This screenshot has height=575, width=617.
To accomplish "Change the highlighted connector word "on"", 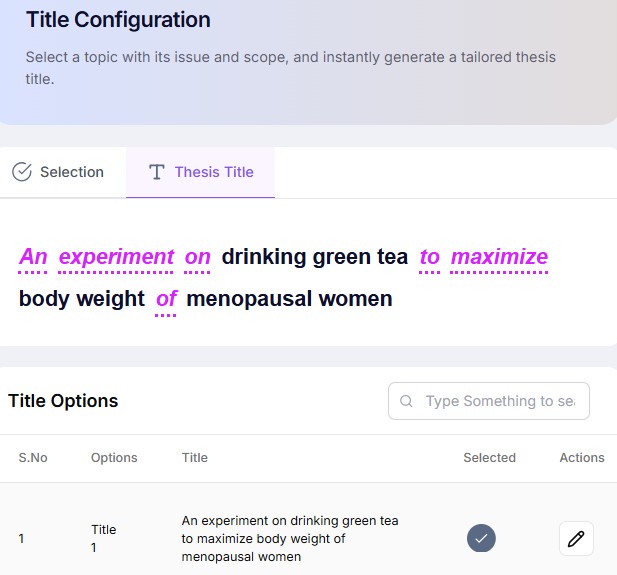I will click(x=198, y=257).
